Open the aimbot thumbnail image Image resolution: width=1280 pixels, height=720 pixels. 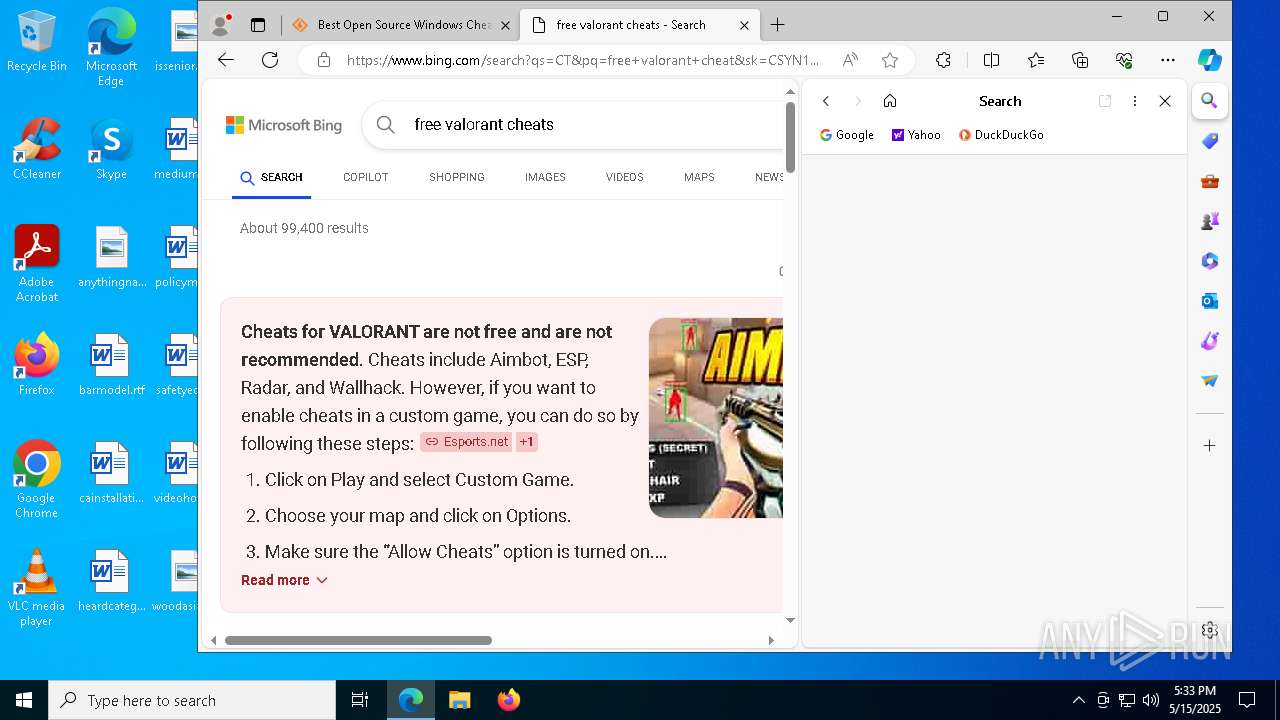pyautogui.click(x=716, y=418)
